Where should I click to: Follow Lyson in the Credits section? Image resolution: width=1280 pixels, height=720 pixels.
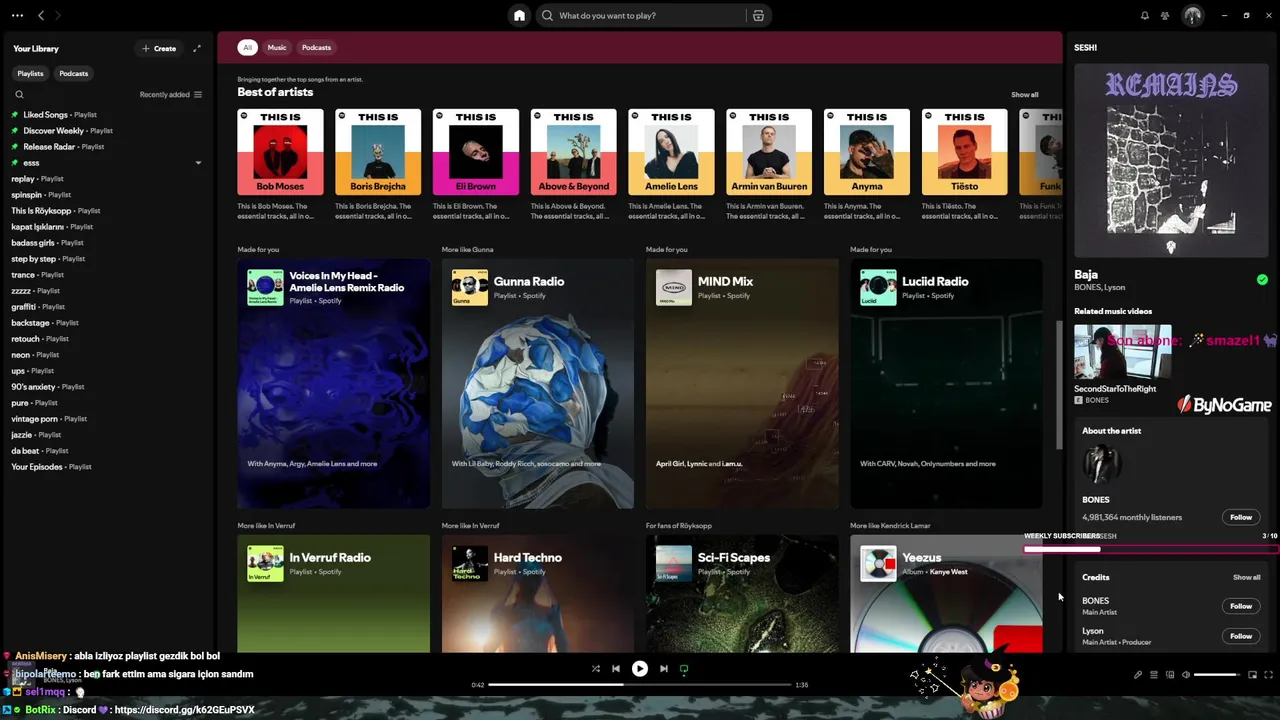[1241, 636]
